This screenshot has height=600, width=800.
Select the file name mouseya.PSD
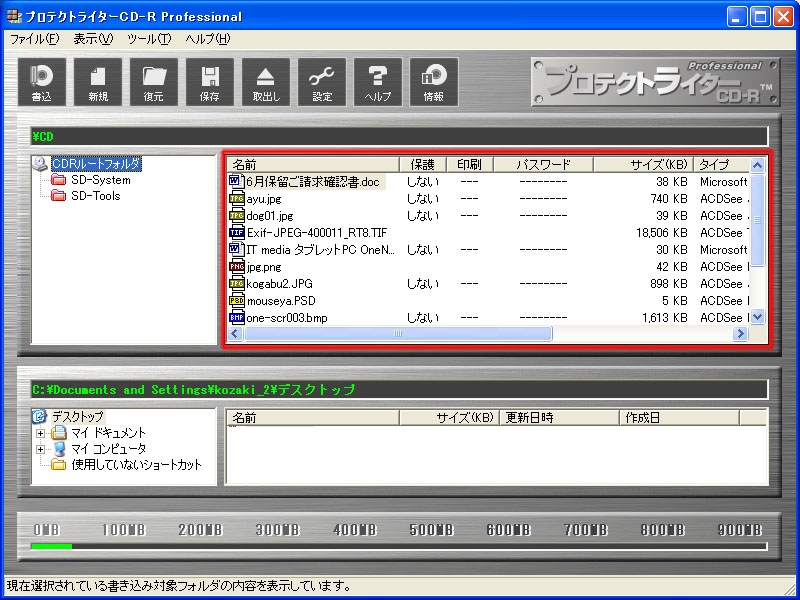tap(281, 301)
